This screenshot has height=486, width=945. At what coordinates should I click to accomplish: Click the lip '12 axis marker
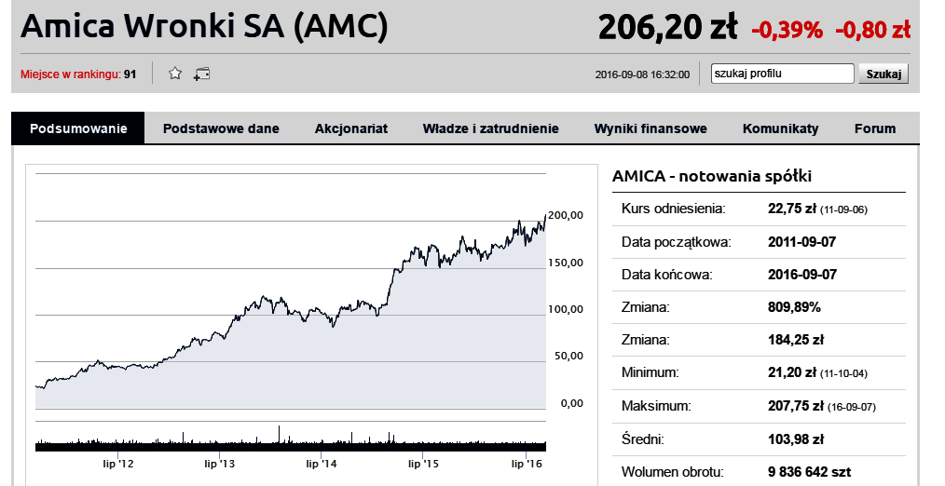[118, 464]
